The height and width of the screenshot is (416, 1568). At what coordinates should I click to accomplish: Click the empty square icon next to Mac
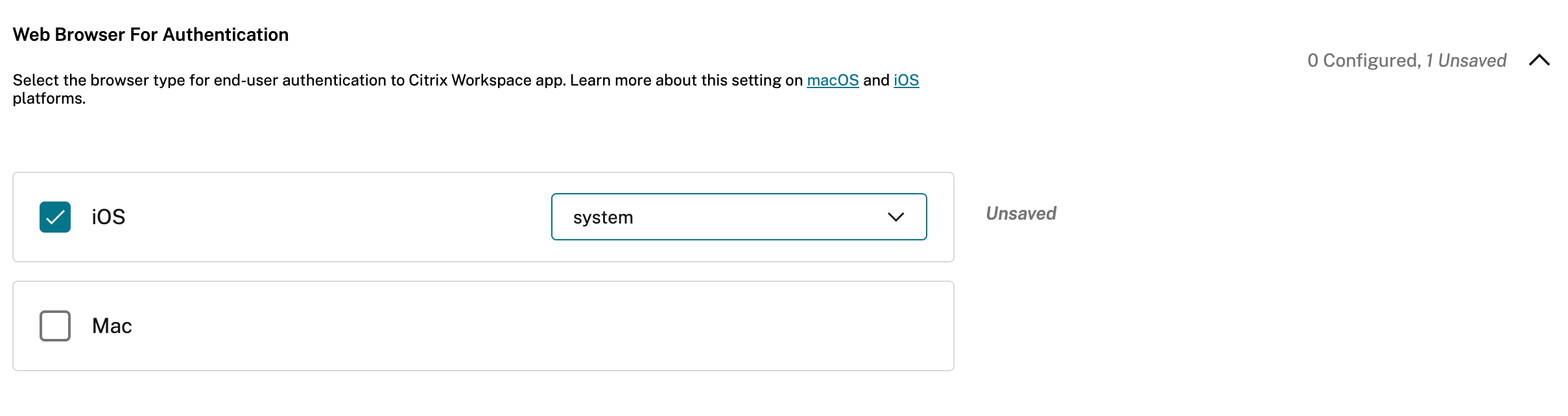pyautogui.click(x=55, y=326)
